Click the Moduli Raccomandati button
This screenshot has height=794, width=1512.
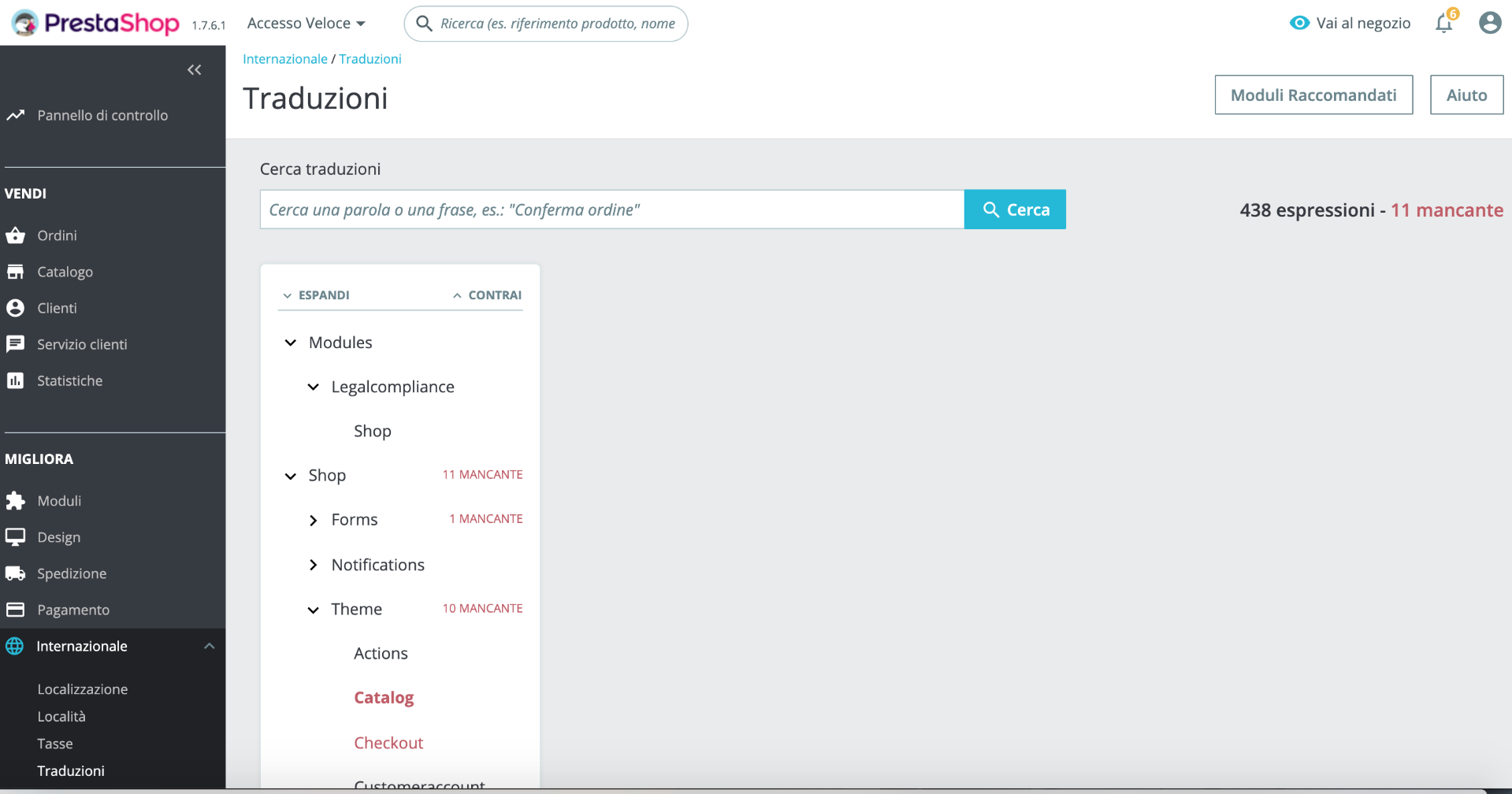(1313, 95)
